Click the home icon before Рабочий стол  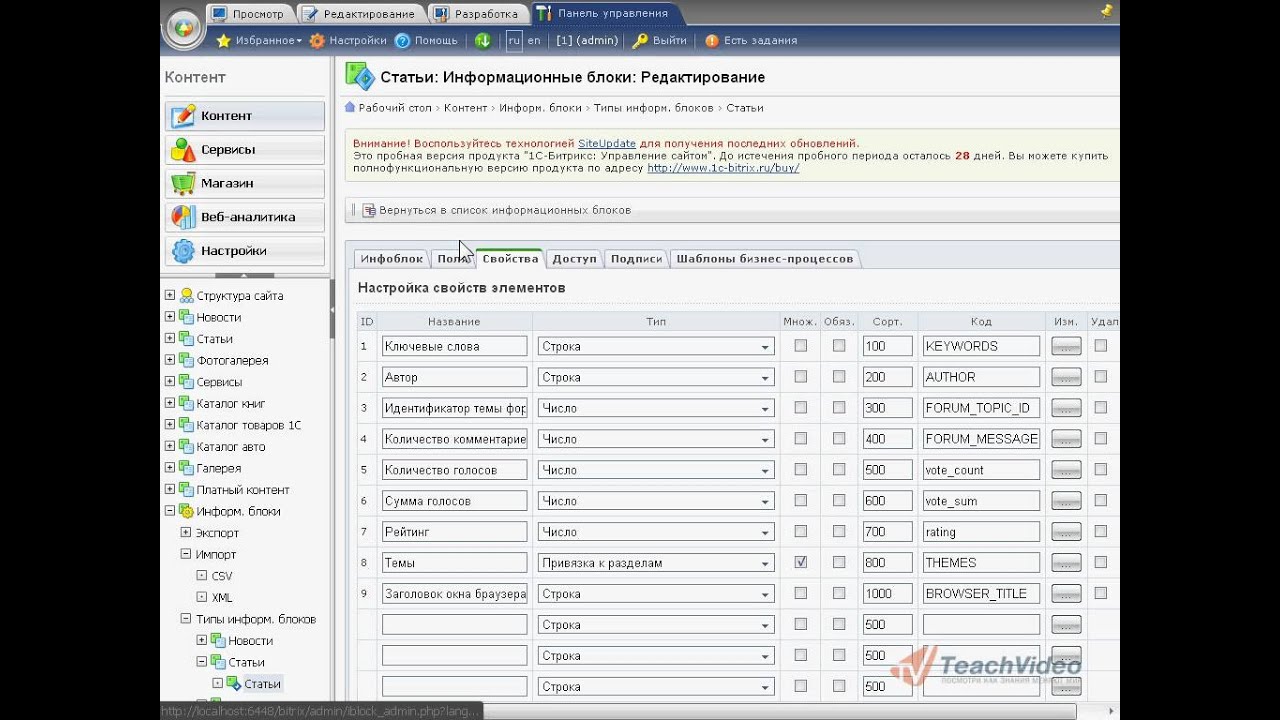pyautogui.click(x=350, y=107)
